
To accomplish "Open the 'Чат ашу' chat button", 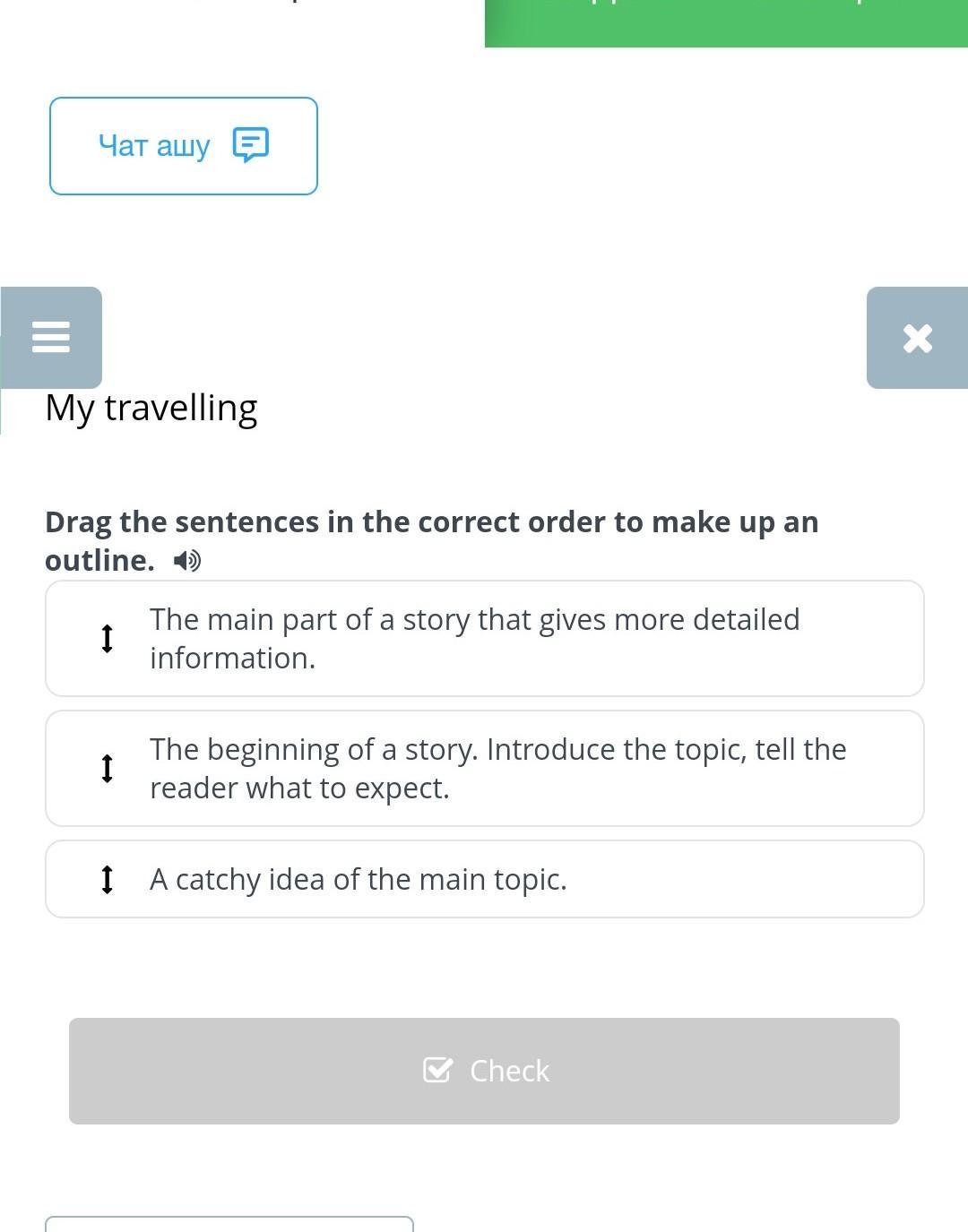I will 184,146.
